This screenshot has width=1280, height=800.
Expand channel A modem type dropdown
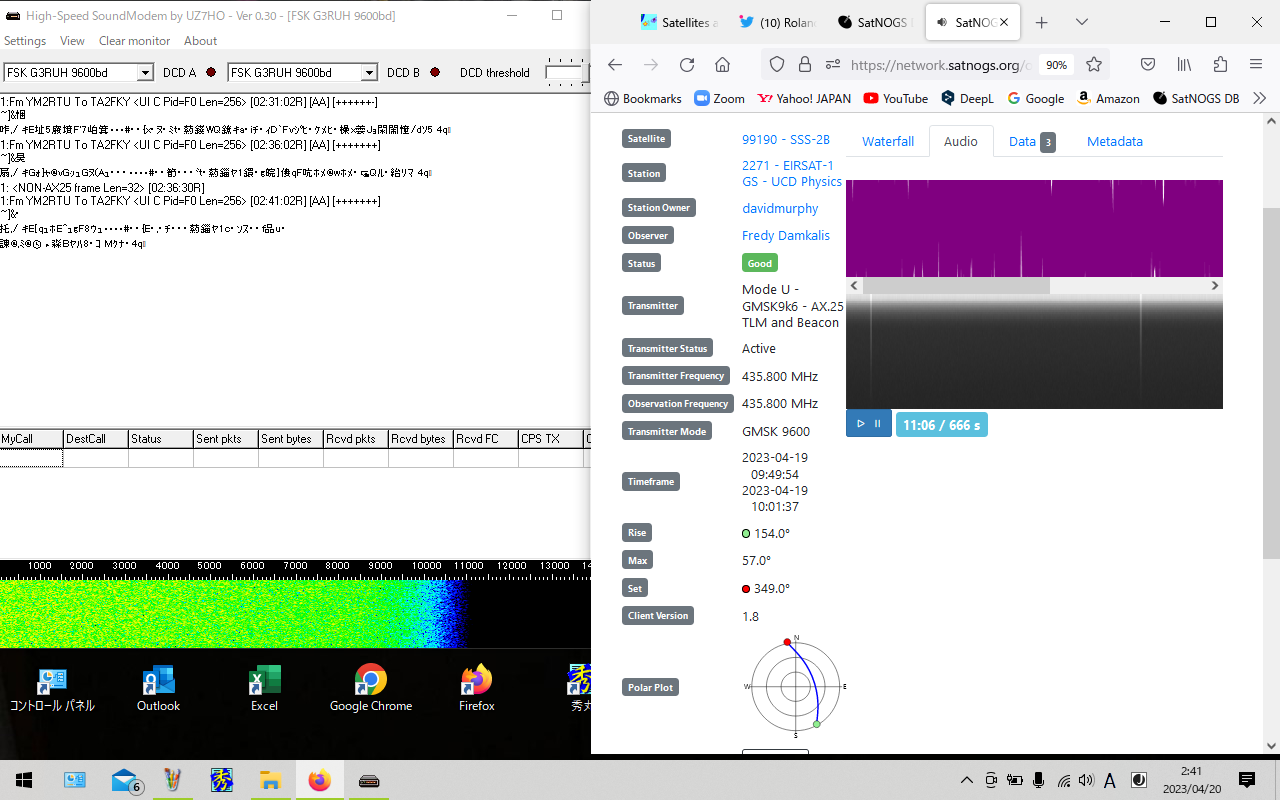pyautogui.click(x=145, y=73)
